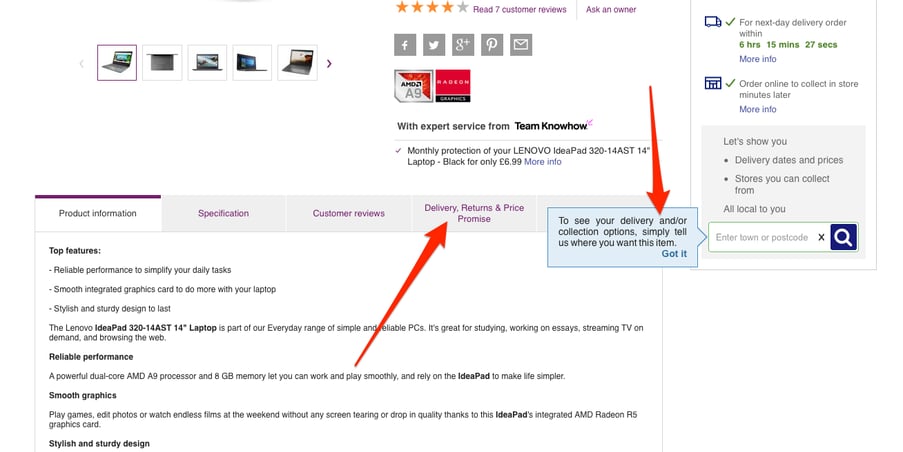Click the postcode search magnifier button
The image size is (903, 452).
(x=844, y=237)
